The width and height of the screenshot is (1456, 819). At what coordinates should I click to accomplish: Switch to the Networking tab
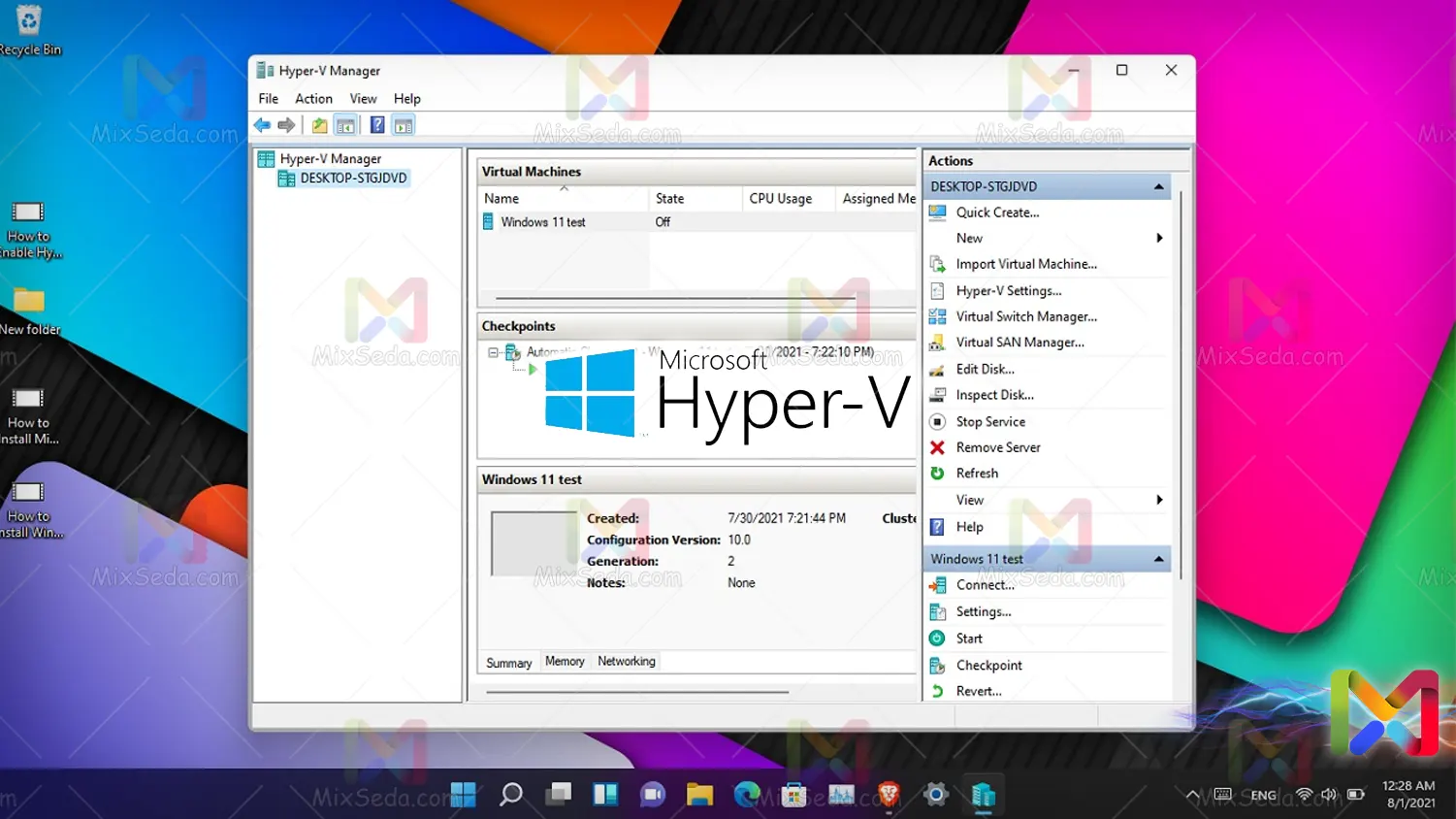(626, 662)
